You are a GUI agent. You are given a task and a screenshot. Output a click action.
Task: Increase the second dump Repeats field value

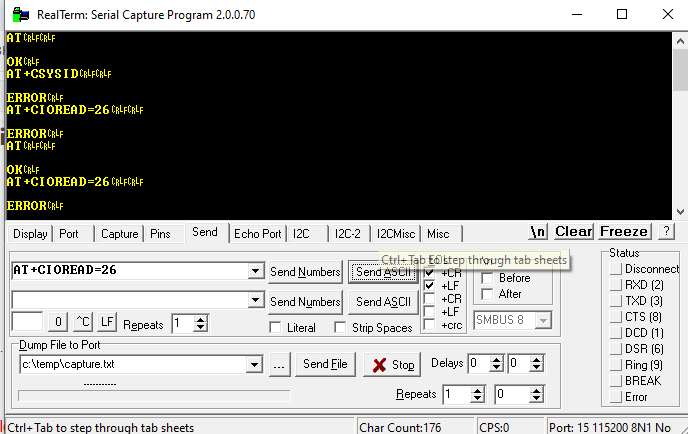tap(537, 390)
